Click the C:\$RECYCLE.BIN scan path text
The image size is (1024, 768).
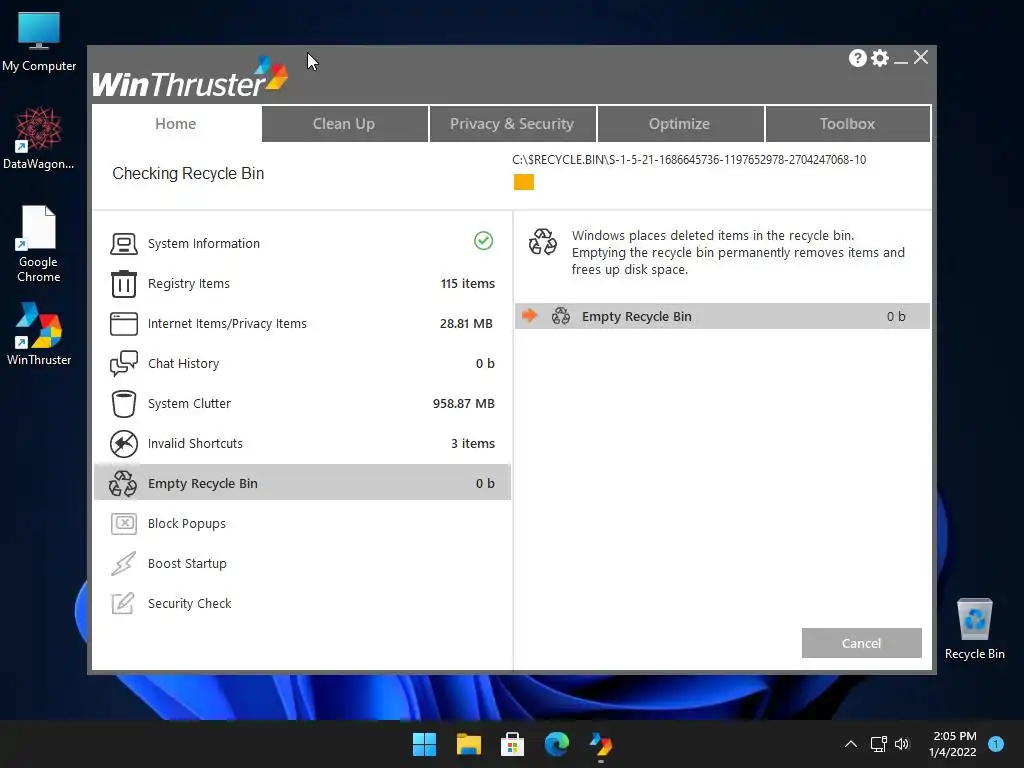click(689, 159)
